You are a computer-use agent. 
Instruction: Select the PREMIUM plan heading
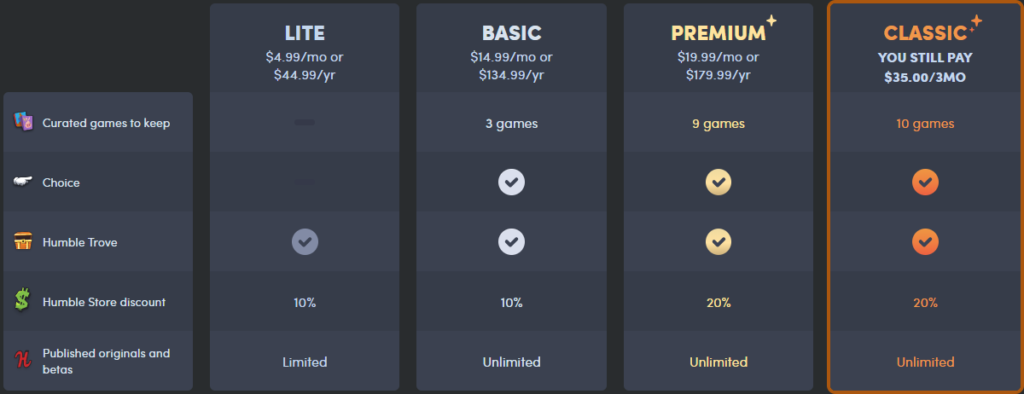[x=718, y=33]
